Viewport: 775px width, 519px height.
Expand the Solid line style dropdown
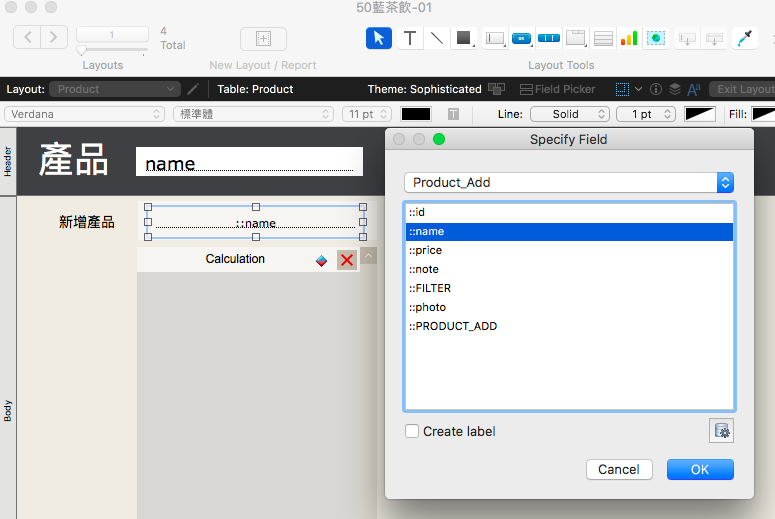[x=570, y=114]
